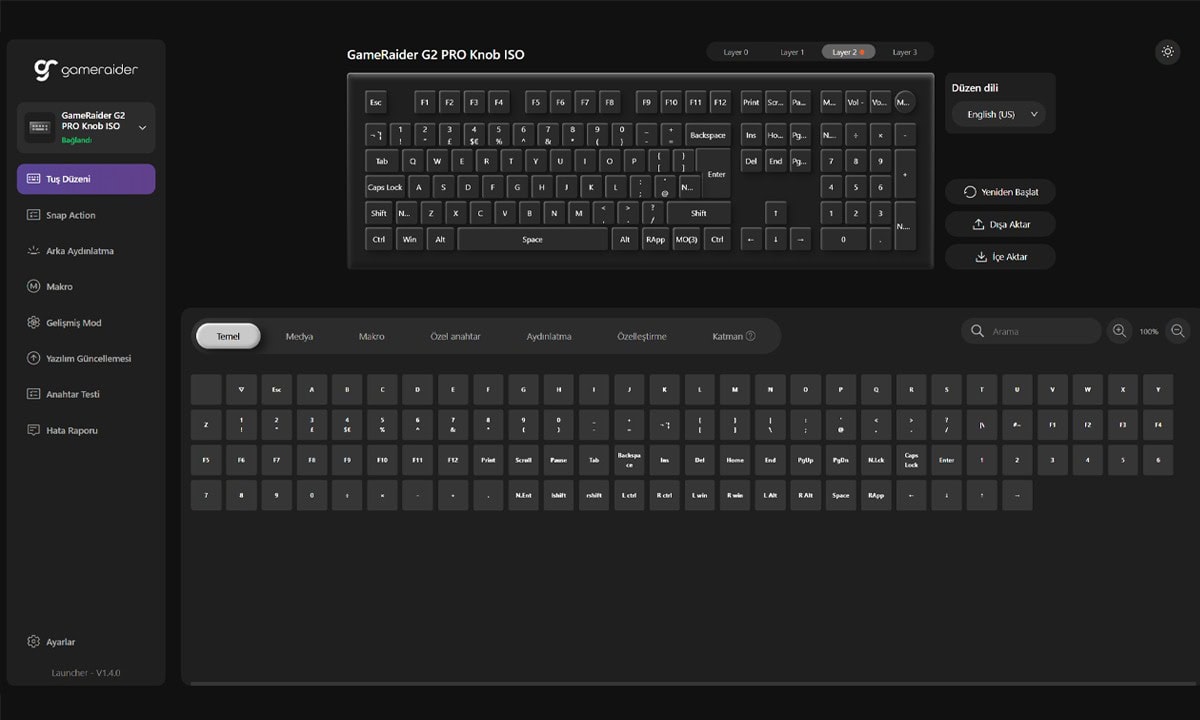This screenshot has width=1200, height=720.
Task: Click the zoom out magnifier icon
Action: tap(1178, 331)
